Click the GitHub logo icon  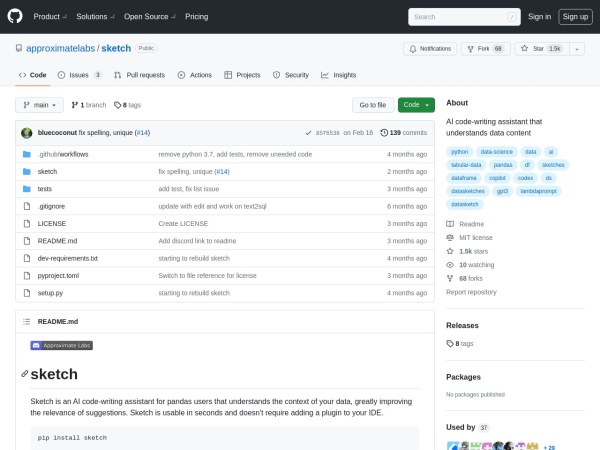[17, 16]
